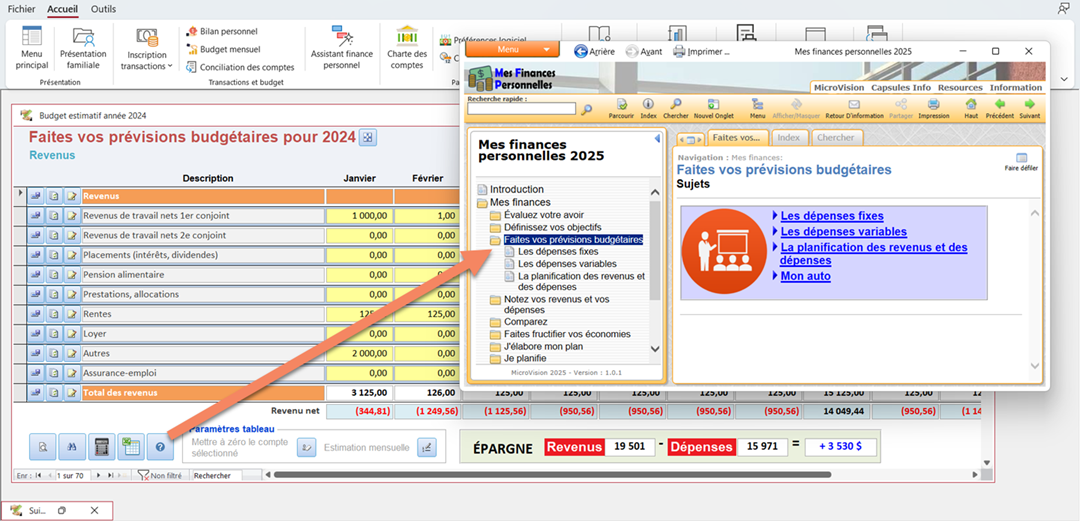
Task: Click the Impression printer icon
Action: 933,108
